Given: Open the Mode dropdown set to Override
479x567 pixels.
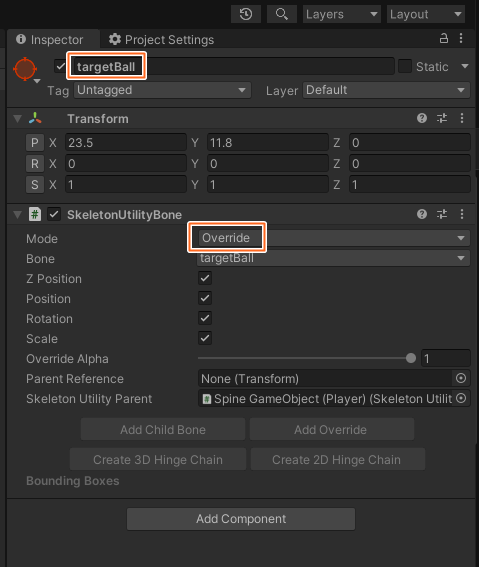Looking at the screenshot, I should tap(334, 238).
